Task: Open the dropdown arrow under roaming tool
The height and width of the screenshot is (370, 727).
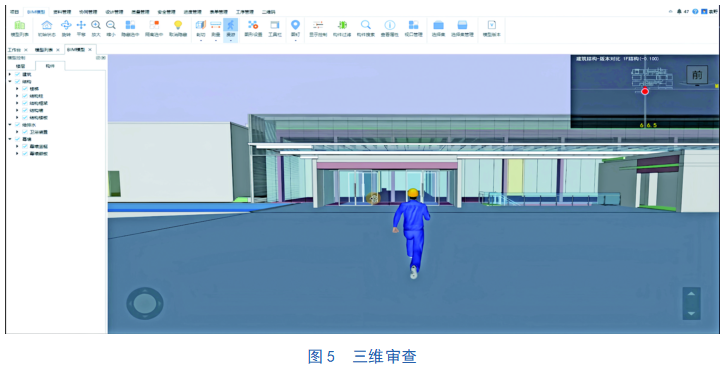Action: click(230, 40)
